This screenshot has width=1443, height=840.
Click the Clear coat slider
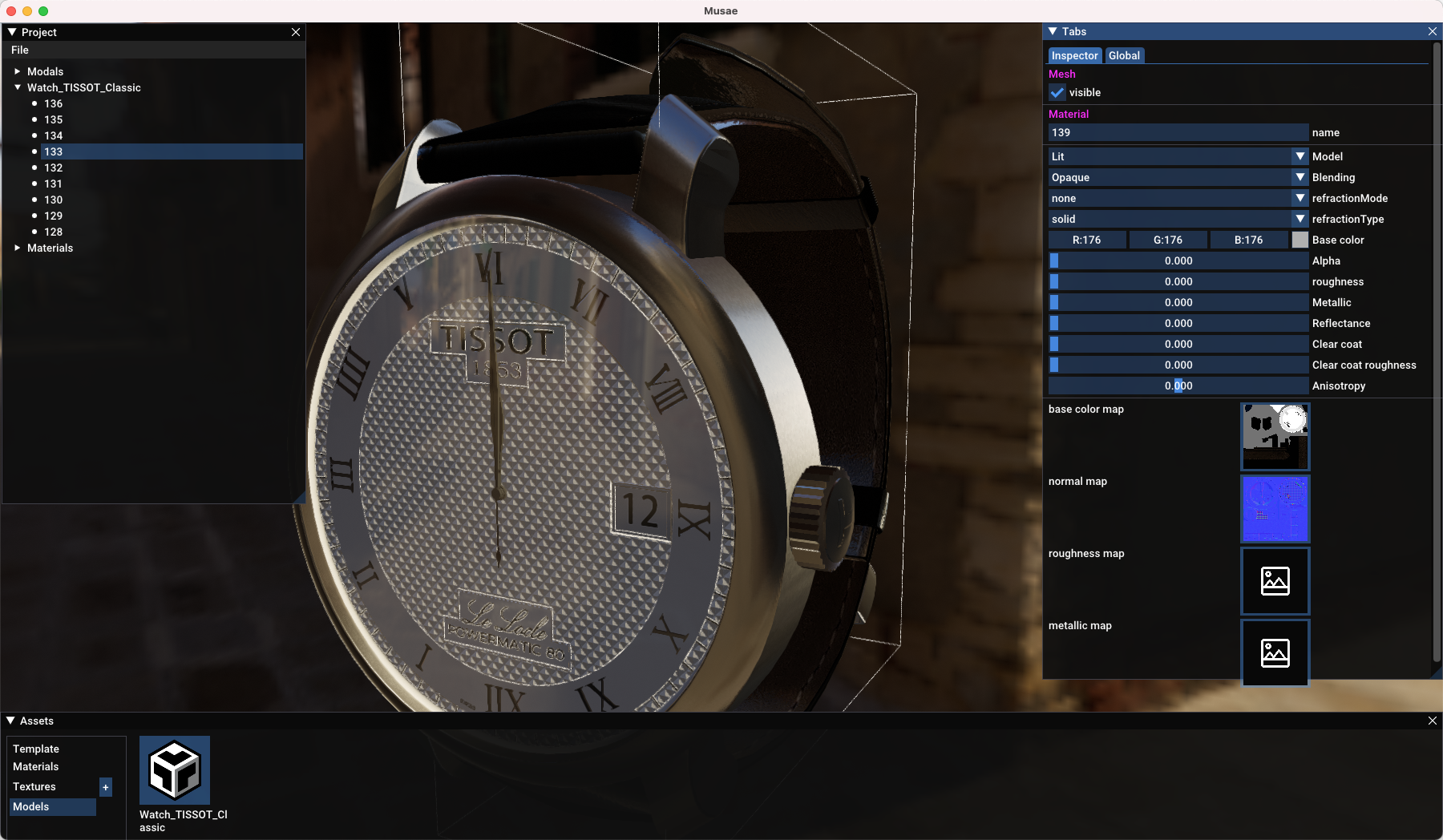(x=1178, y=344)
